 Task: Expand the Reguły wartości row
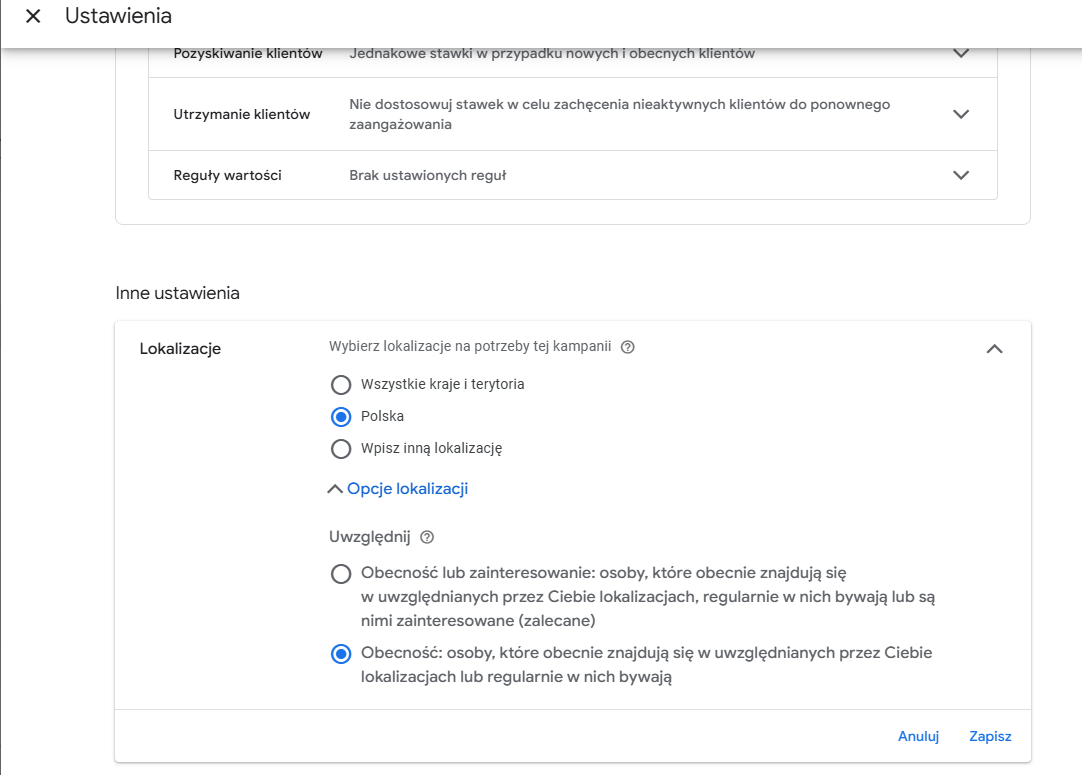[961, 175]
